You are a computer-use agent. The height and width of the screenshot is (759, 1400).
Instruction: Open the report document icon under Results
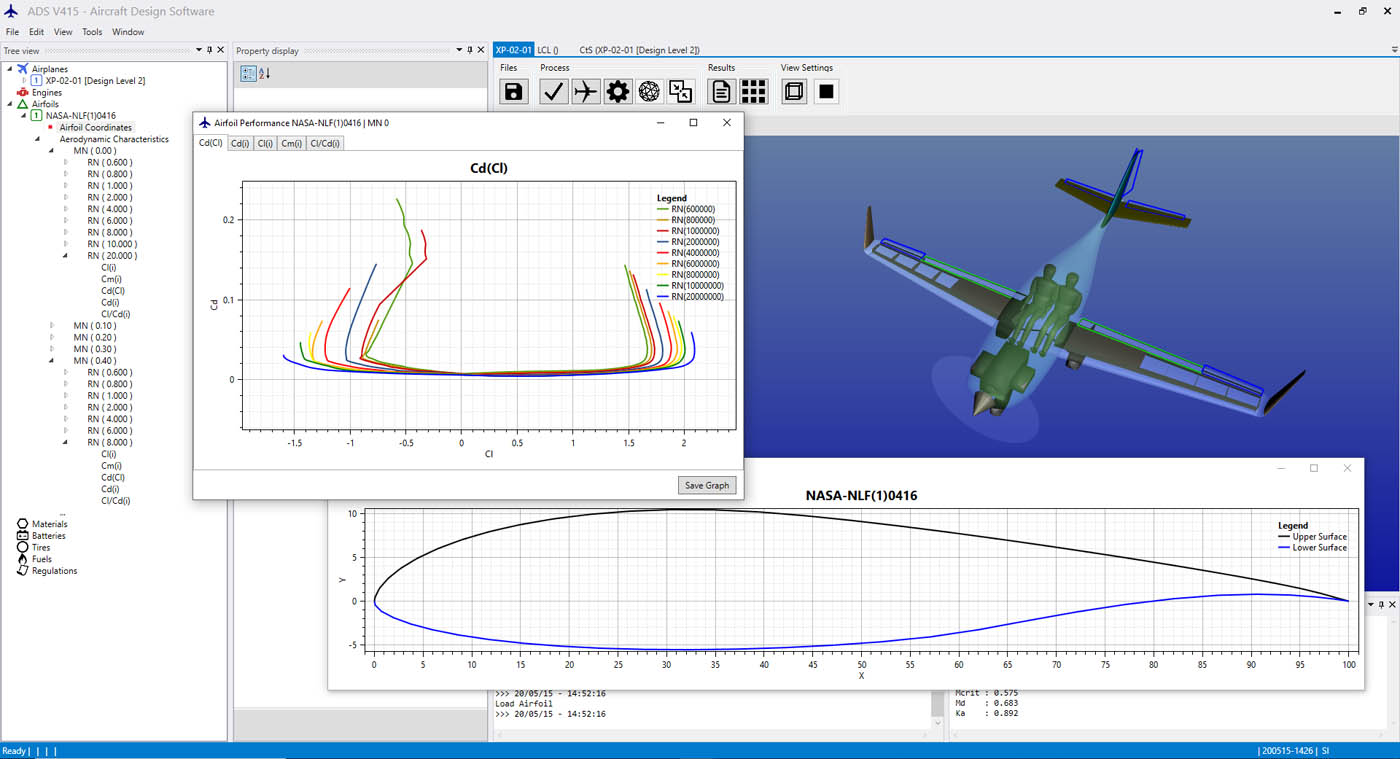point(722,91)
